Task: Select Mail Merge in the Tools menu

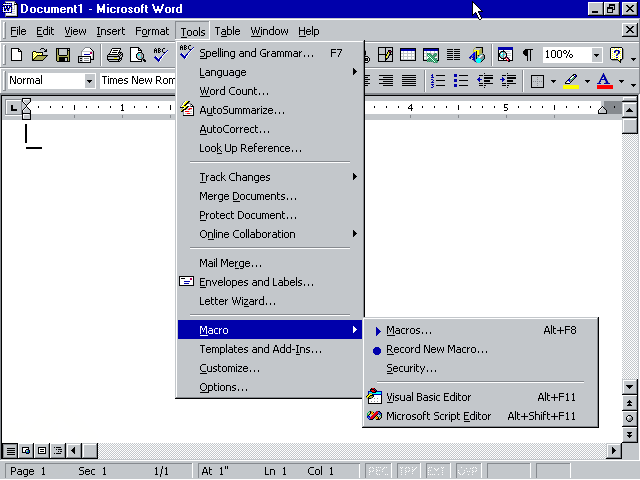Action: tap(270, 263)
